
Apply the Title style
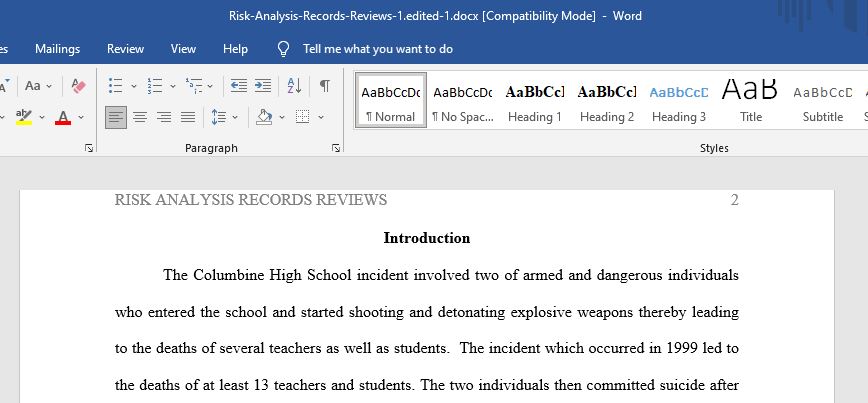[751, 100]
